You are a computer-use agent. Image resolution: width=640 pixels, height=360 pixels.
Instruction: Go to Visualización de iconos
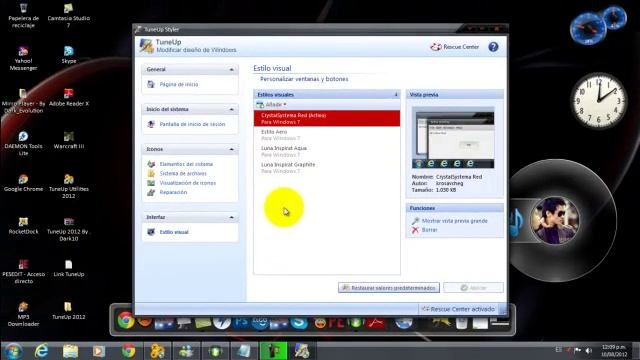(188, 183)
